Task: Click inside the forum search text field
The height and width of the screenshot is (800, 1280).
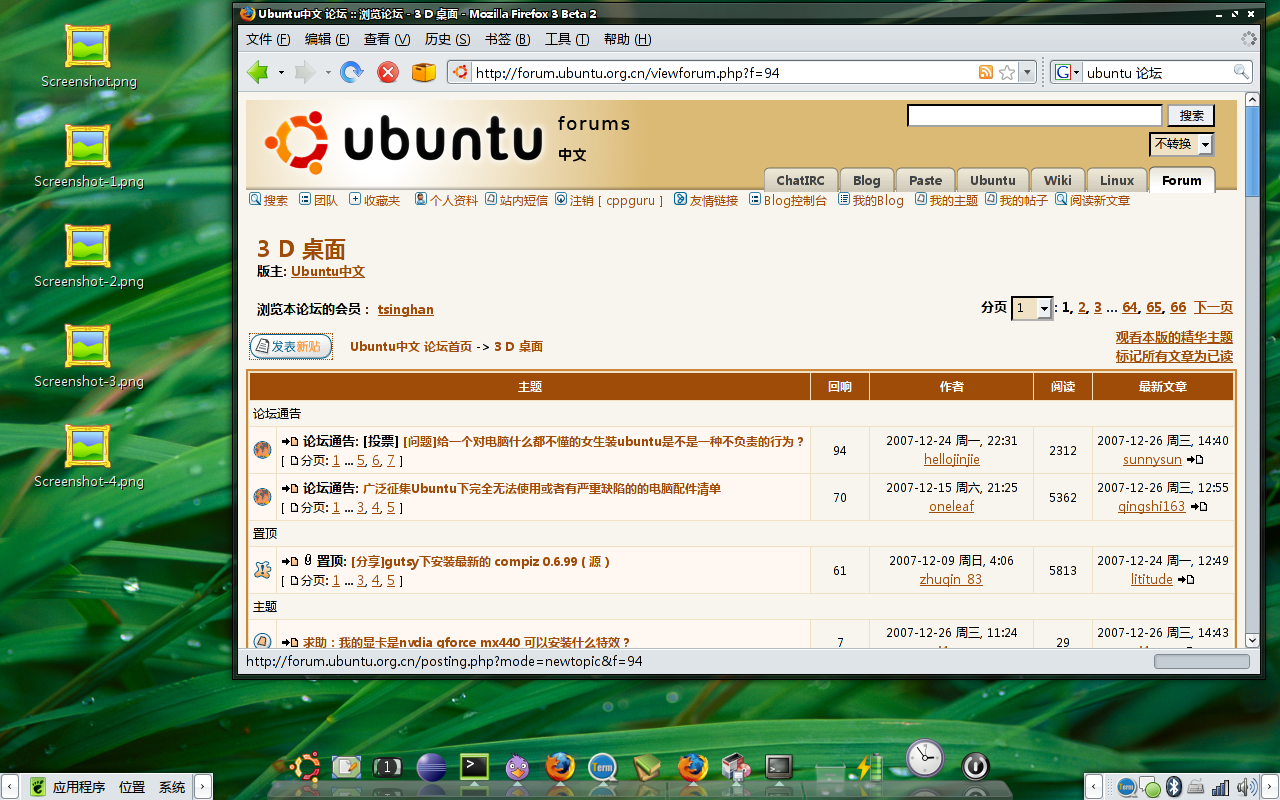Action: click(1034, 116)
